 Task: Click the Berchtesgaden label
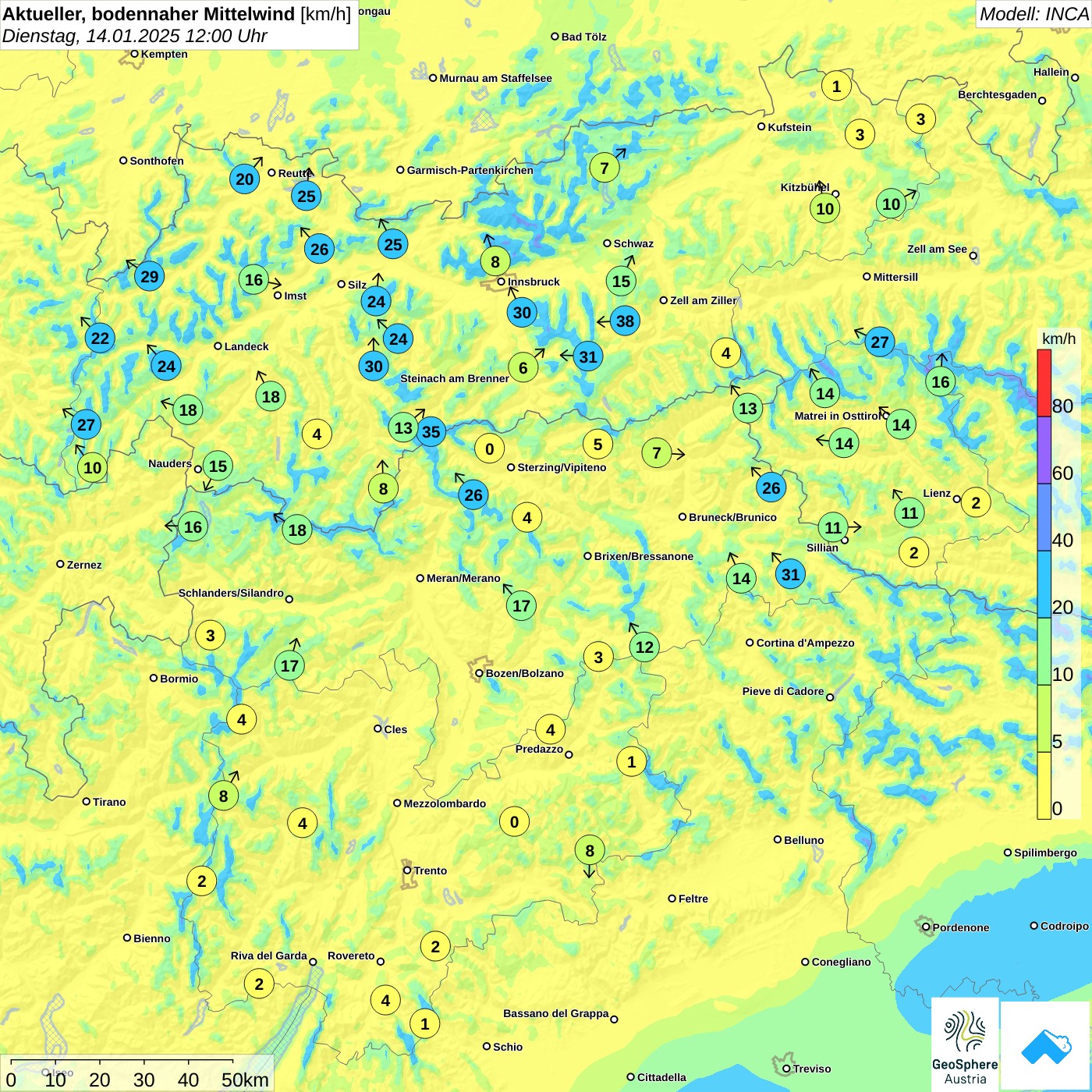pos(997,94)
